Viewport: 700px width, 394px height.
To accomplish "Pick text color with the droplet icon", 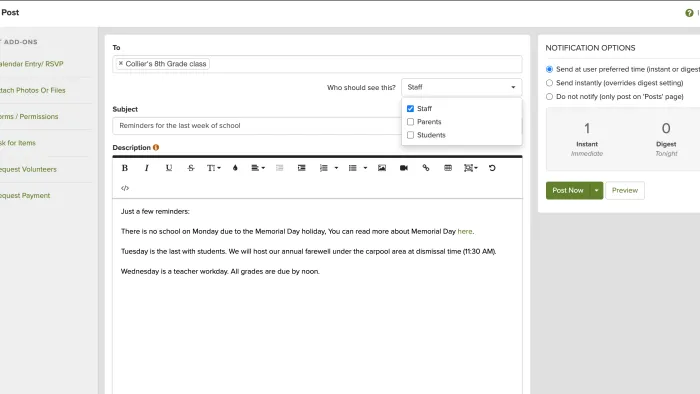I will coord(235,168).
